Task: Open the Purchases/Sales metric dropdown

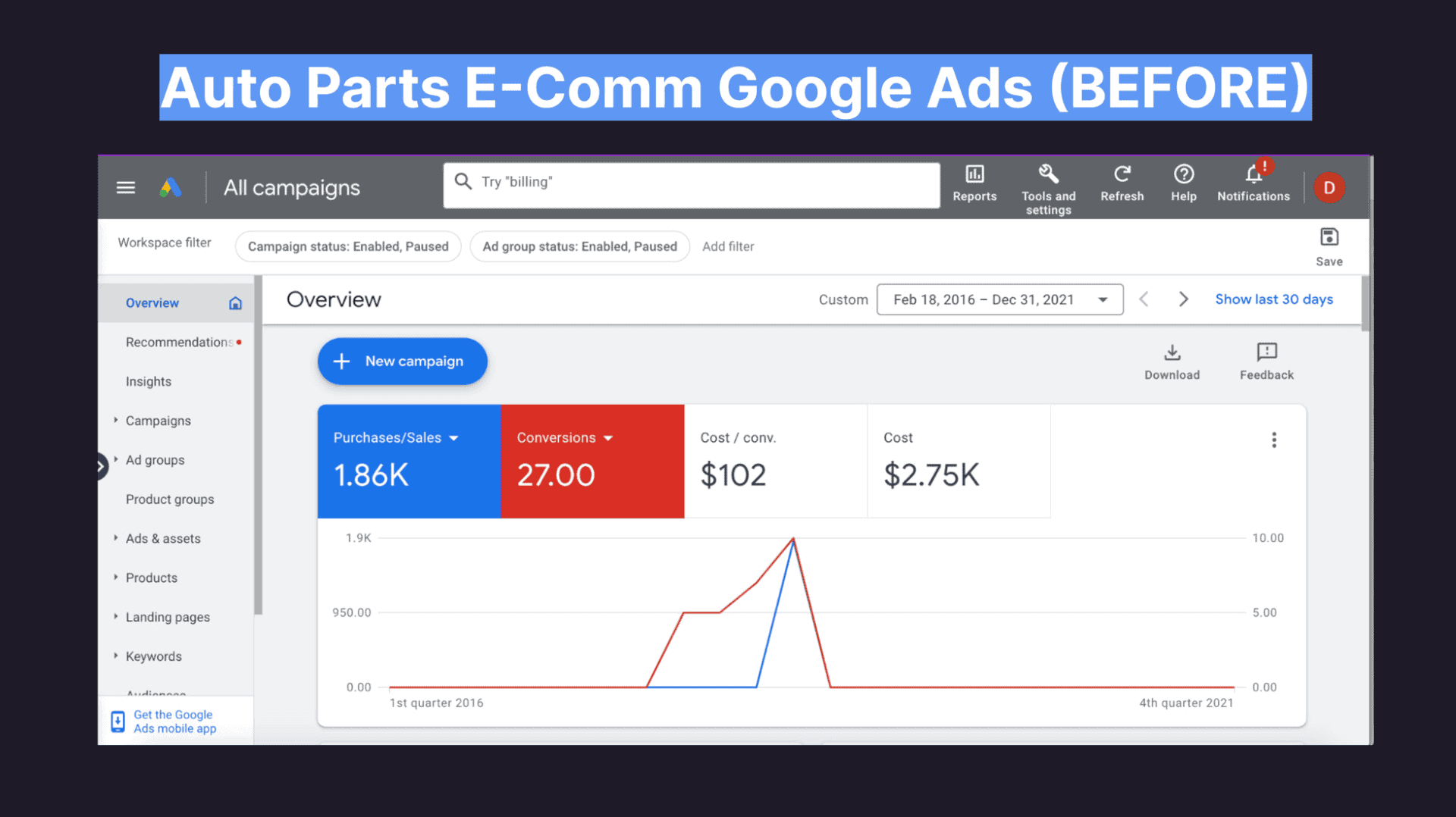Action: (453, 438)
